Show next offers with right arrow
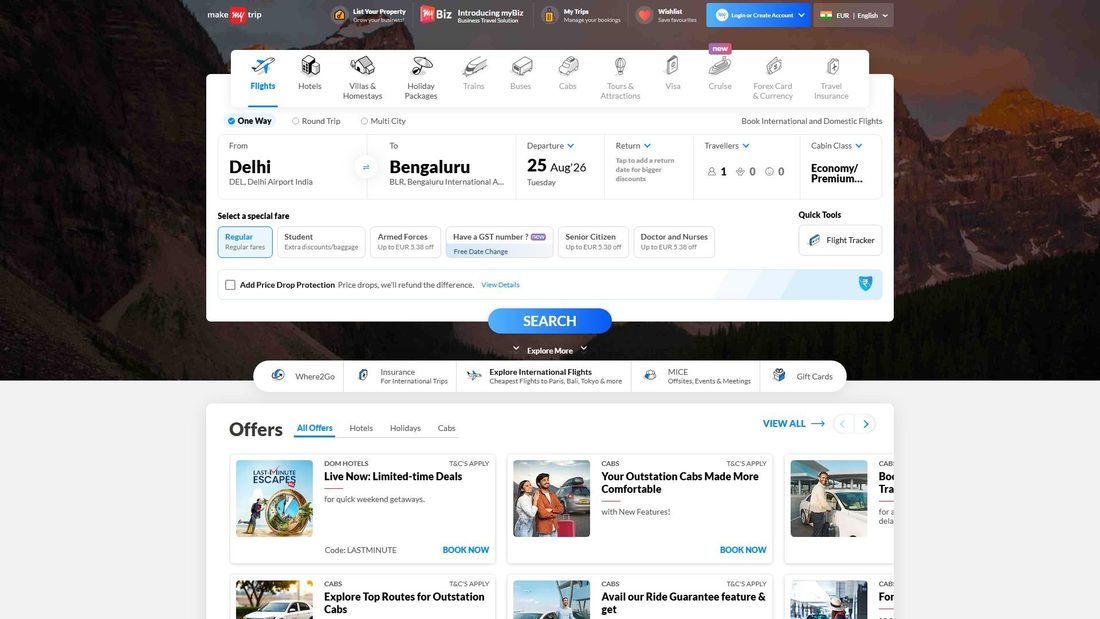This screenshot has height=619, width=1100. tap(866, 424)
